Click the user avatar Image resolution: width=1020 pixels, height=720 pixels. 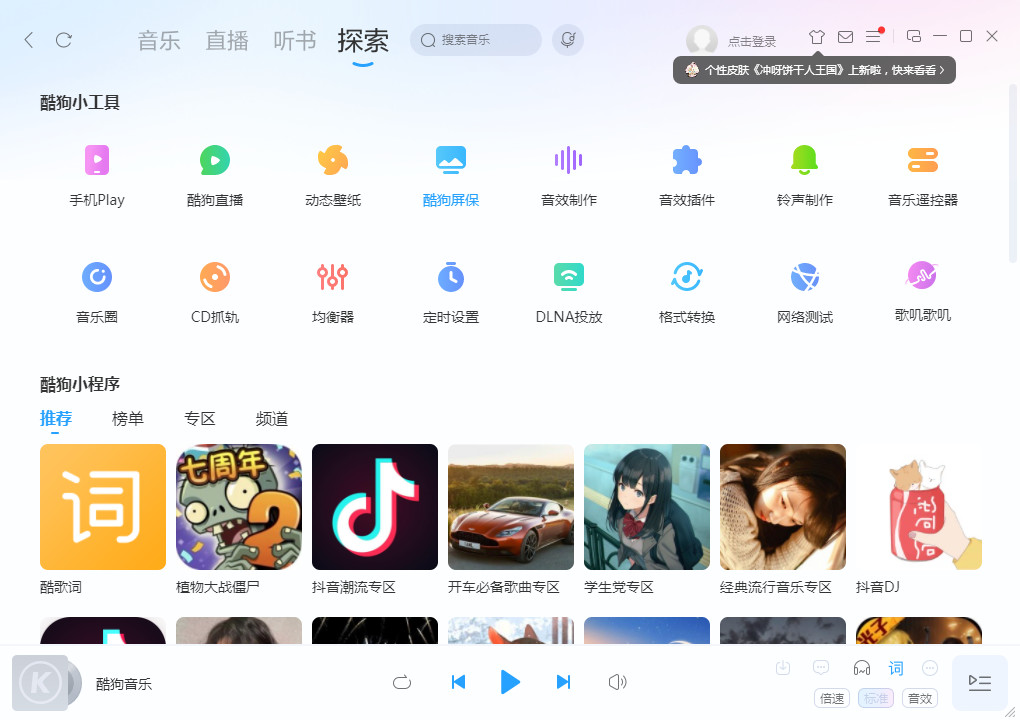click(702, 41)
